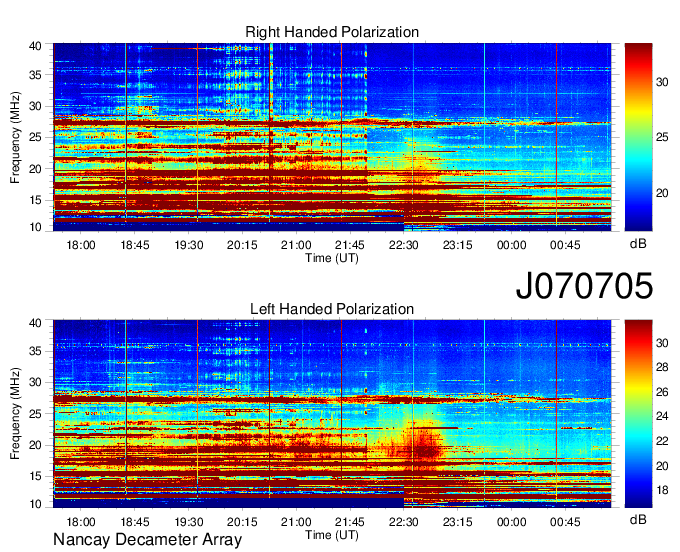Click the 25 MHz frequency tick of Right Handed plot
Screen dimensions: 680x552
click(x=35, y=137)
